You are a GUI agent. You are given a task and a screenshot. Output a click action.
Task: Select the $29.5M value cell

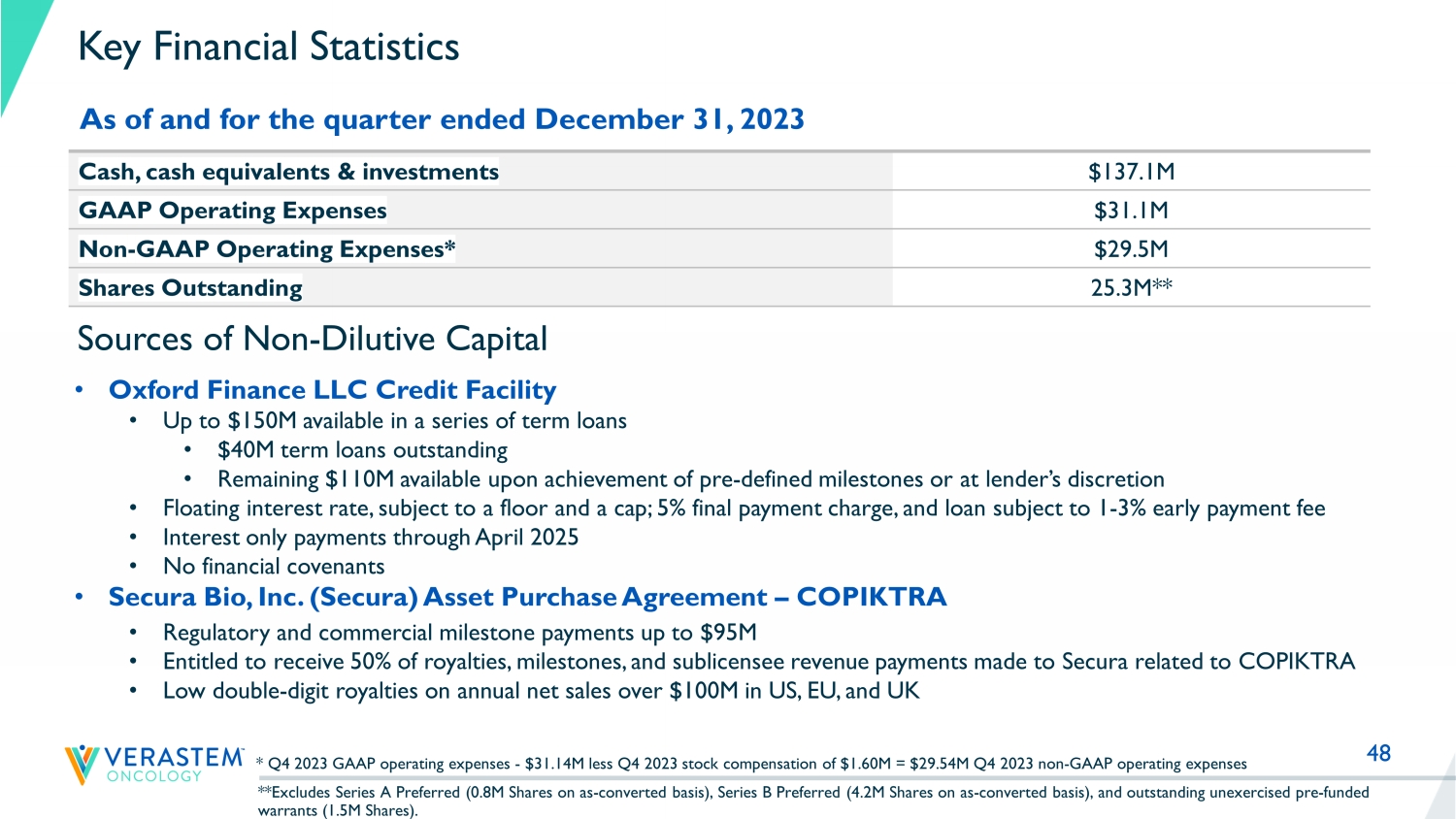pyautogui.click(x=1131, y=249)
